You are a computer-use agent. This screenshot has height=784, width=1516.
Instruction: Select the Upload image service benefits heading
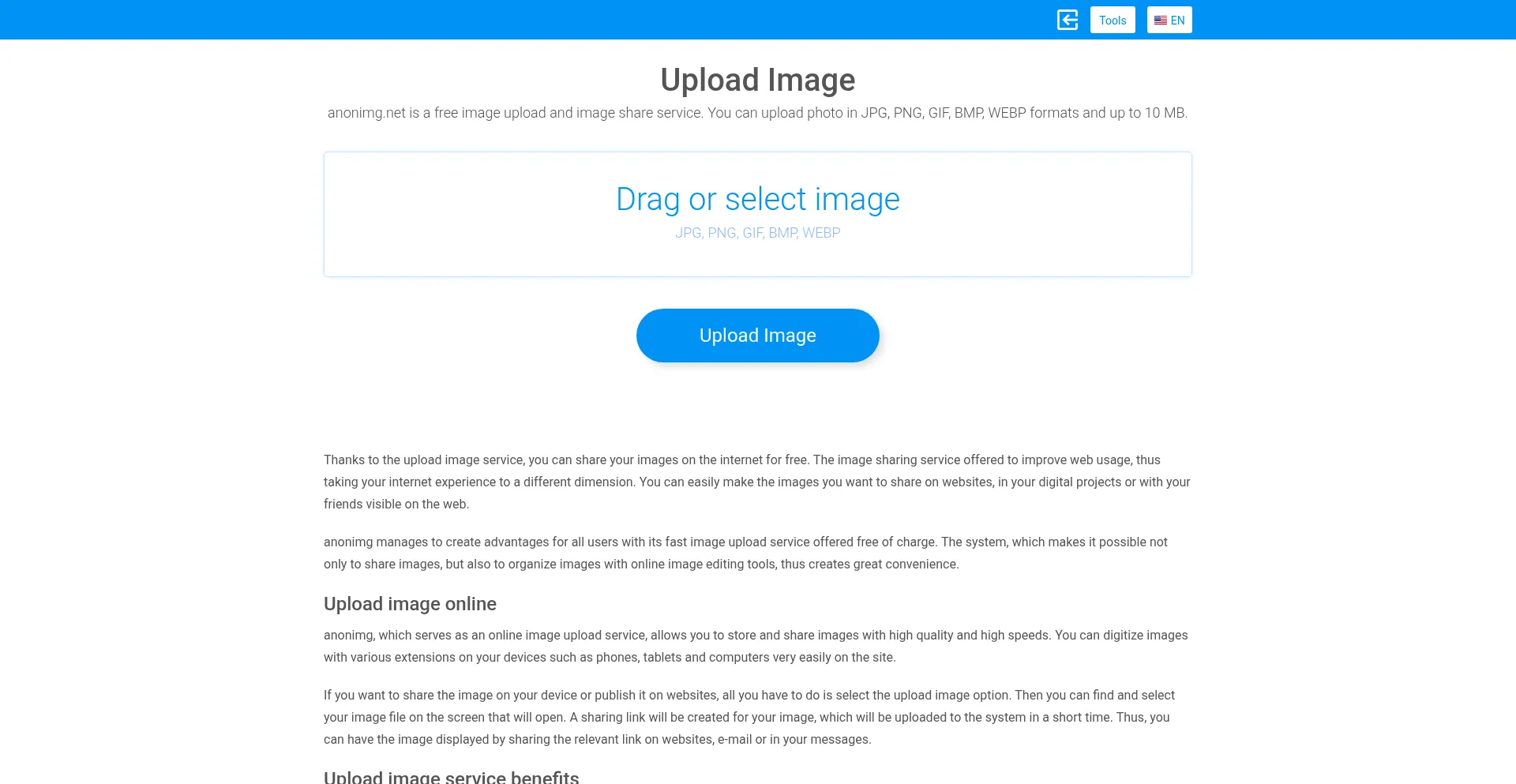(x=452, y=777)
